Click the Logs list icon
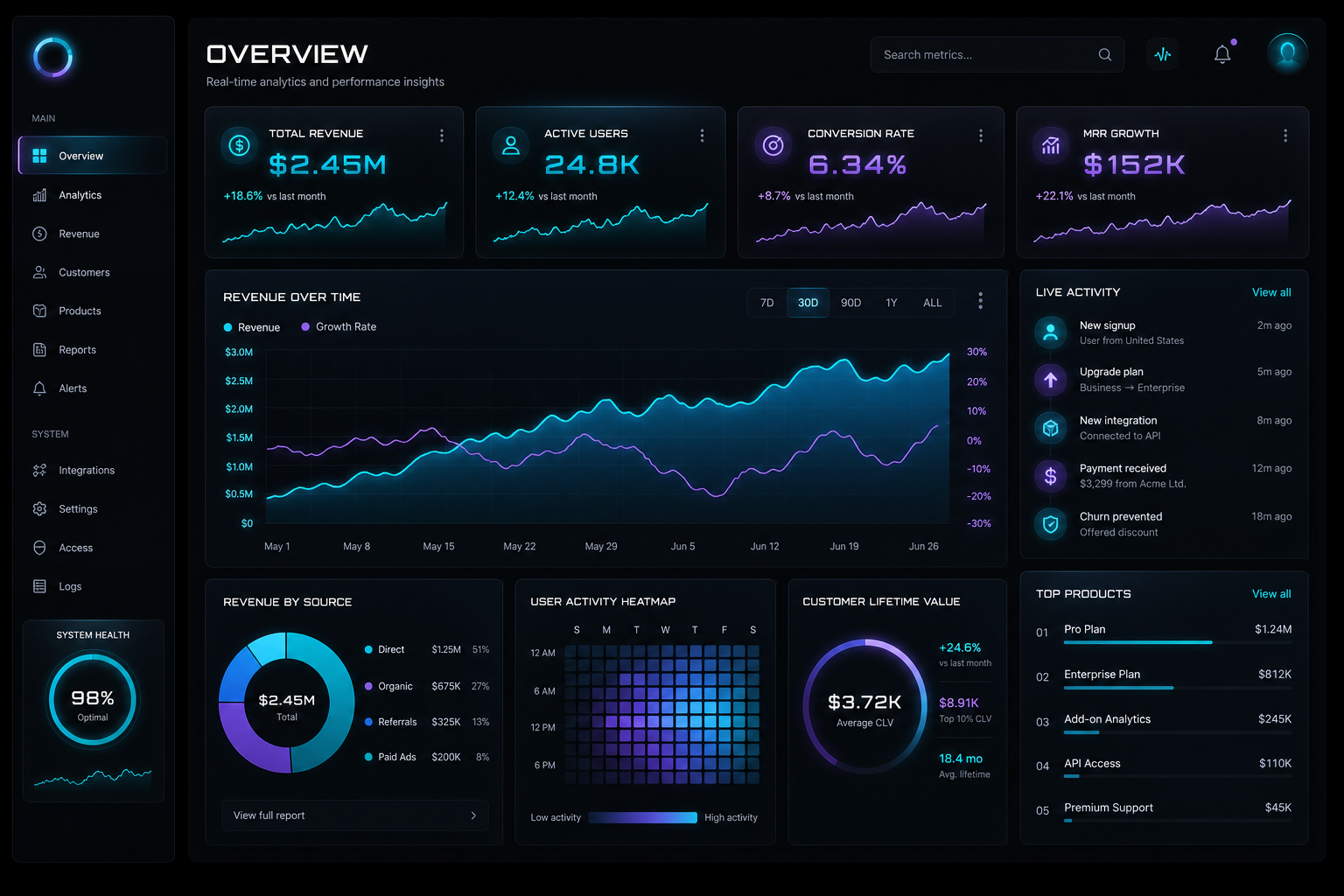Viewport: 1344px width, 896px height. [x=39, y=586]
